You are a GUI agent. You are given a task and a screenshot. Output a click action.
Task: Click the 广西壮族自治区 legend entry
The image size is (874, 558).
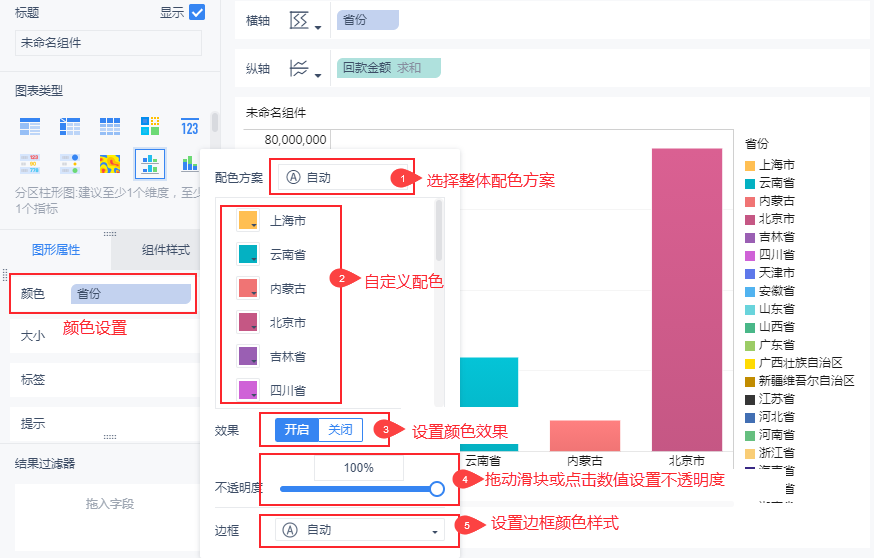[x=794, y=363]
